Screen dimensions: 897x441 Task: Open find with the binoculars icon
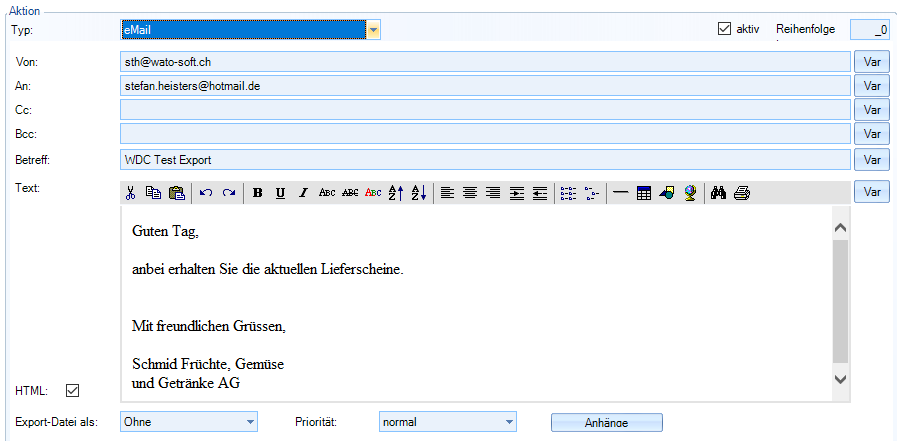(x=718, y=193)
